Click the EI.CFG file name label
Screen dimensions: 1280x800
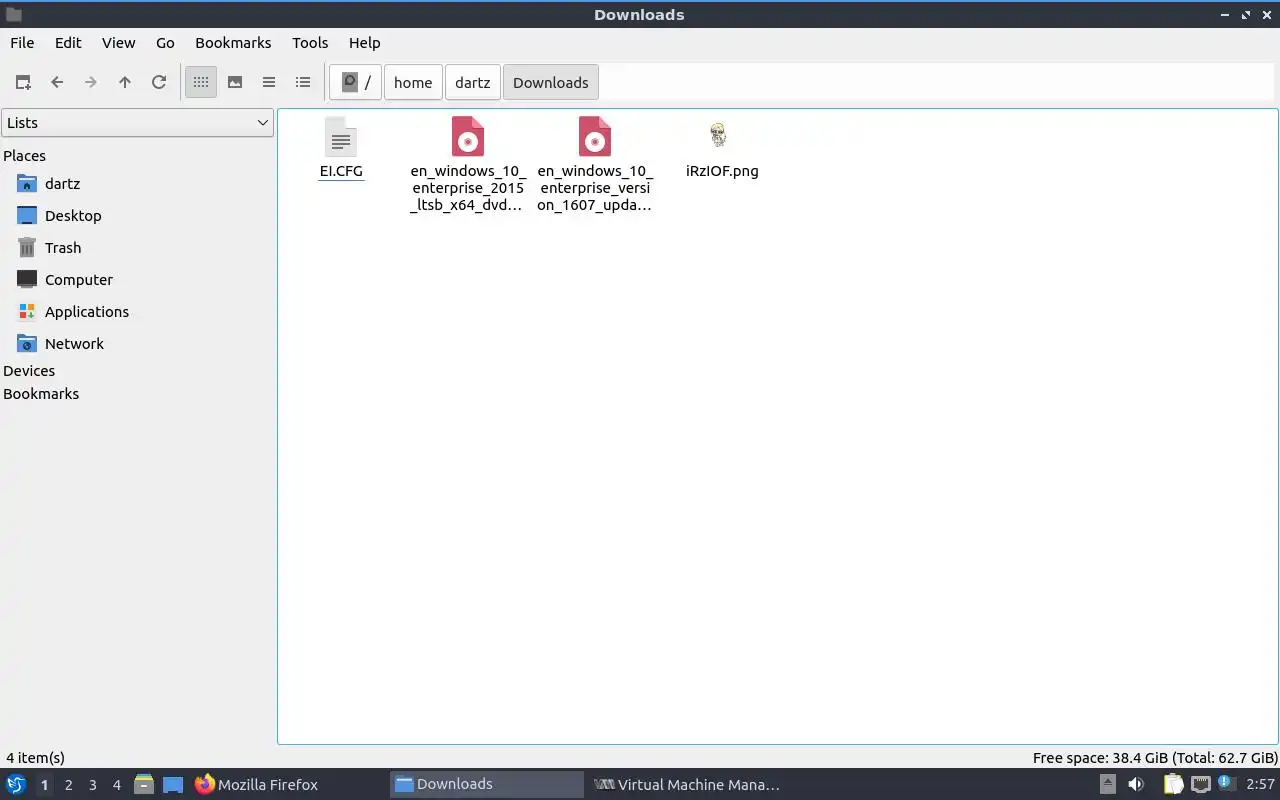[x=341, y=171]
